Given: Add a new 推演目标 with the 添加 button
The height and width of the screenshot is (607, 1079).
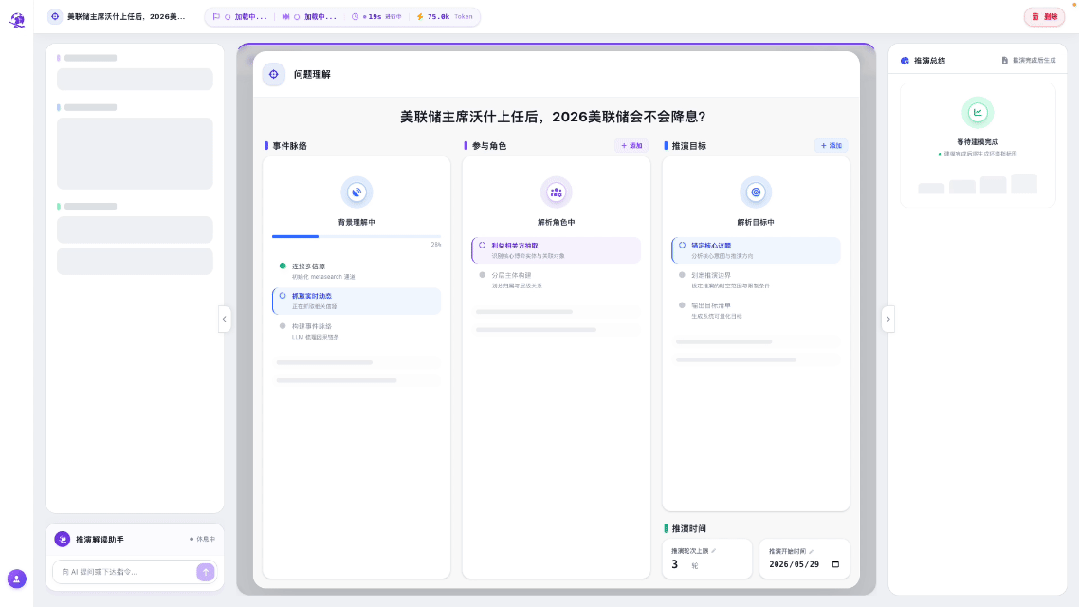Looking at the screenshot, I should coord(831,145).
